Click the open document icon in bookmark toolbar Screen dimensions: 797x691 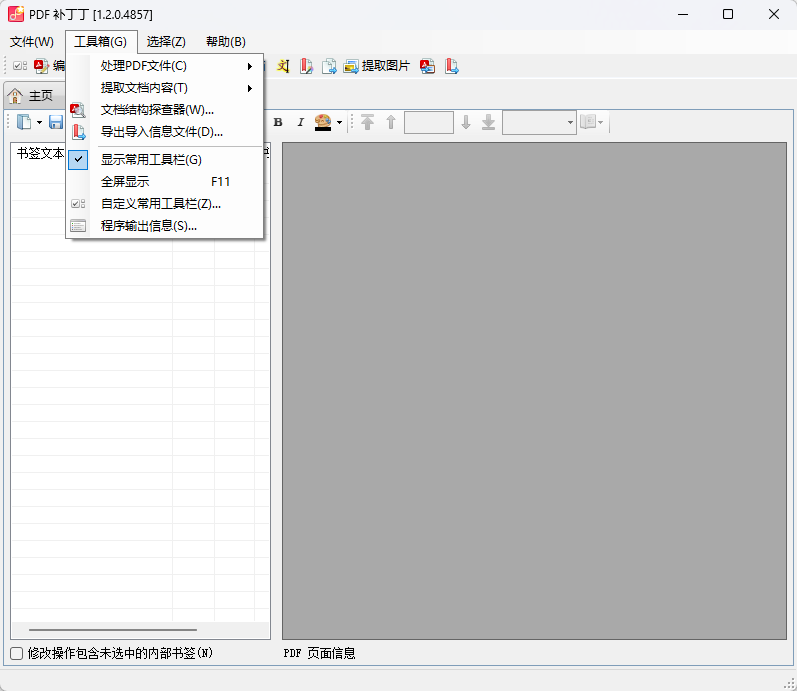(x=23, y=122)
